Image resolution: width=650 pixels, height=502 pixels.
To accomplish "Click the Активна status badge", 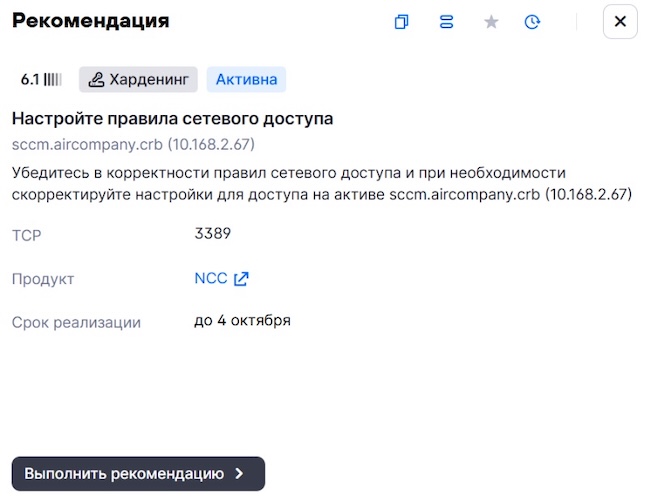I will coord(246,80).
